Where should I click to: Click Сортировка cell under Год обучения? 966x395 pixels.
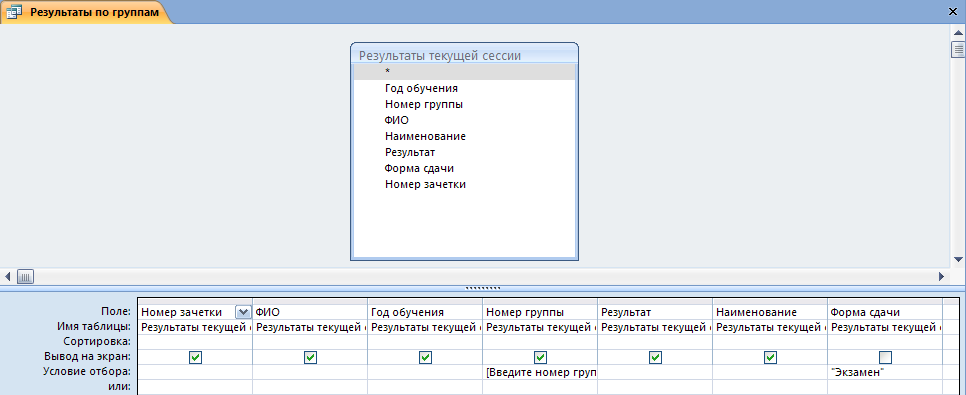coord(424,341)
